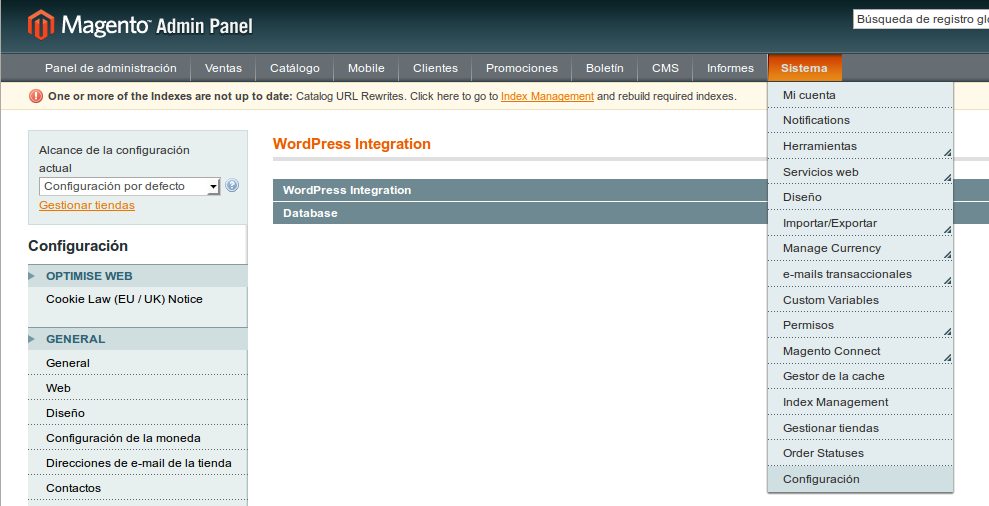This screenshot has height=506, width=989.
Task: Select Custom Variables menu entry
Action: [860, 300]
